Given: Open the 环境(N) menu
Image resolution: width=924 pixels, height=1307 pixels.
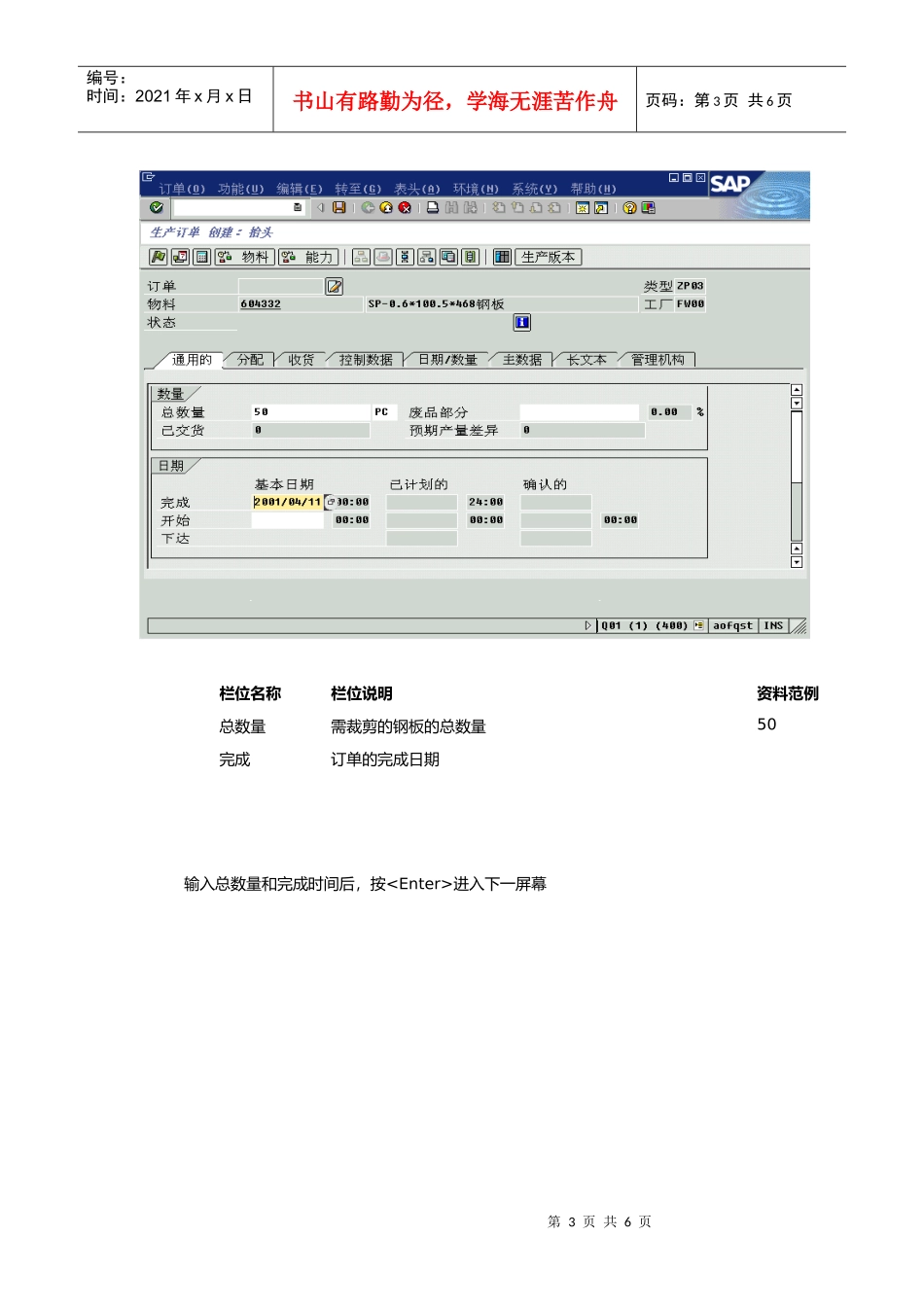Looking at the screenshot, I should point(476,189).
